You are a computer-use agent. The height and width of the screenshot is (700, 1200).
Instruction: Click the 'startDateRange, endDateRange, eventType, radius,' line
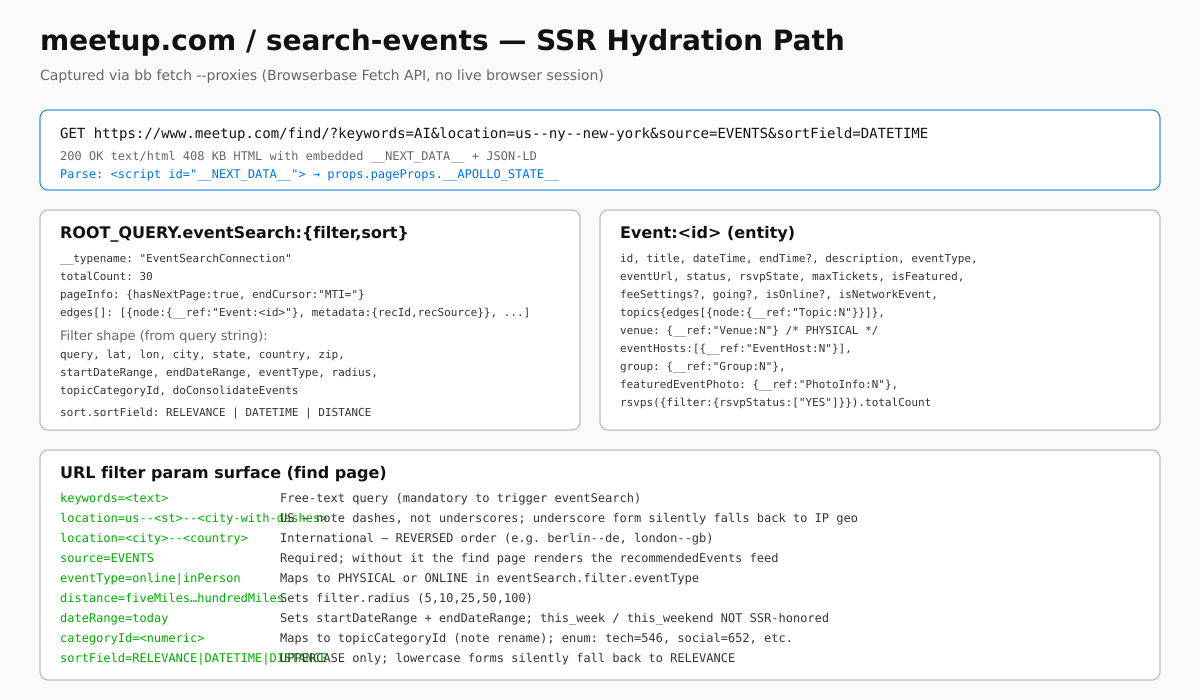[219, 372]
